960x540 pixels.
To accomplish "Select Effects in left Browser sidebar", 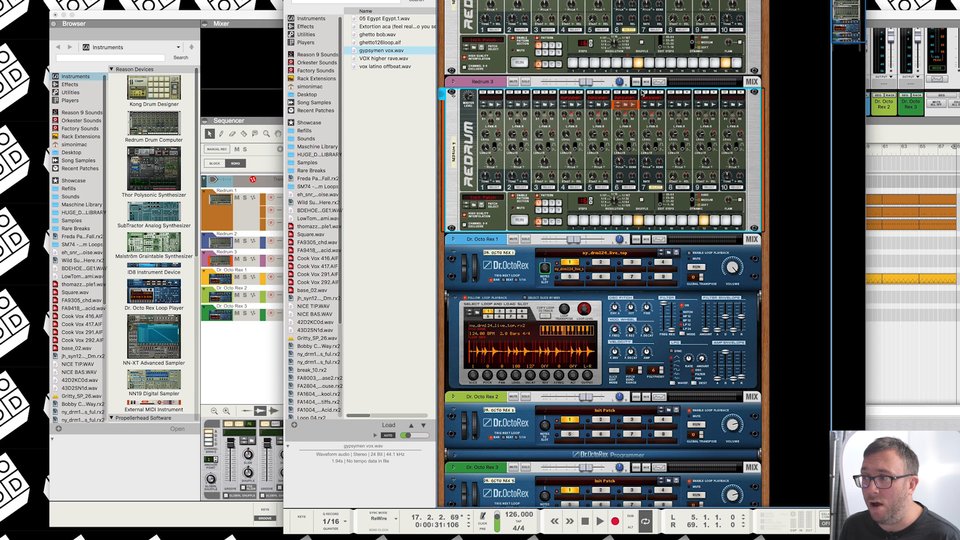I will pyautogui.click(x=70, y=84).
